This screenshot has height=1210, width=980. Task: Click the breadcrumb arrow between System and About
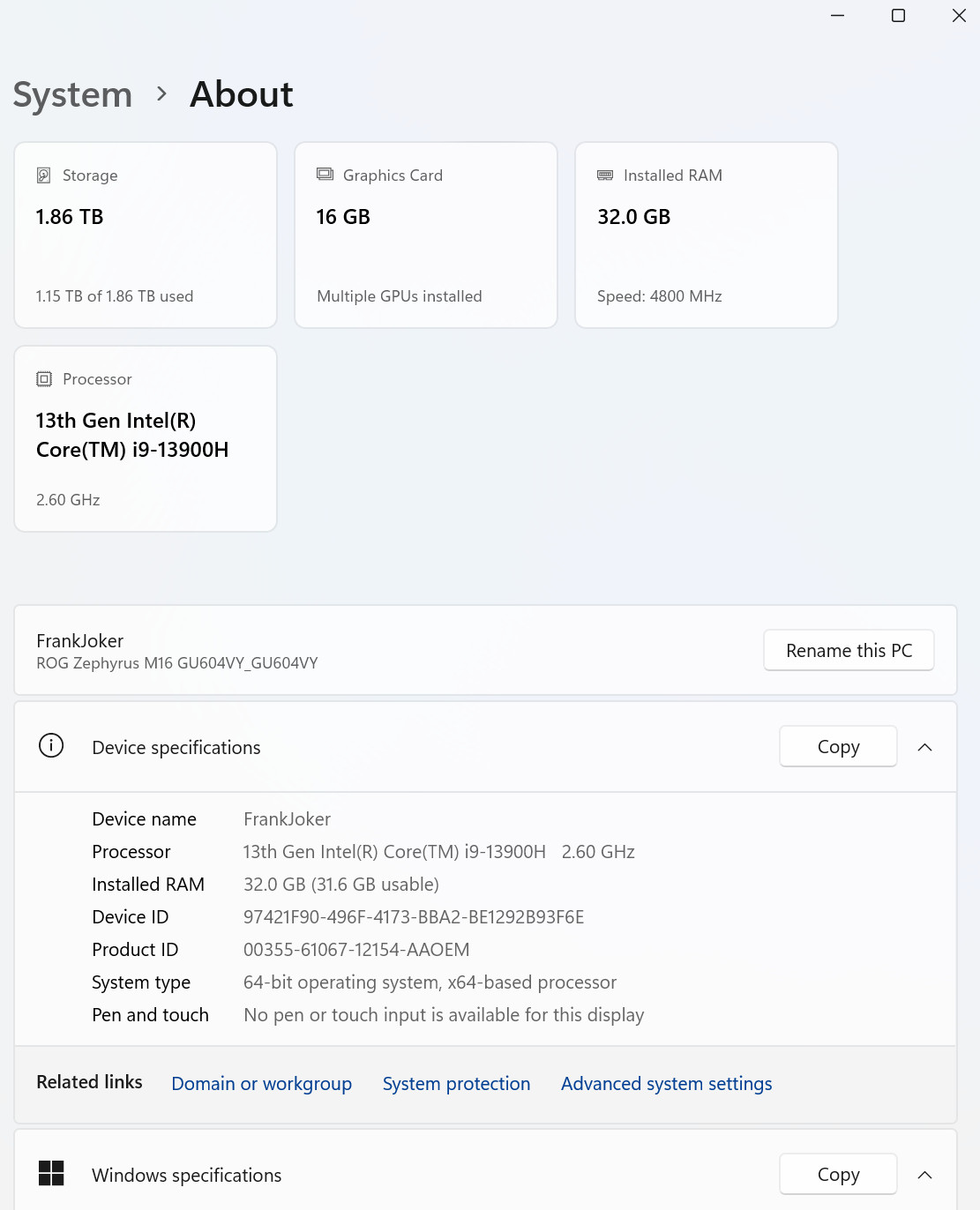tap(161, 93)
